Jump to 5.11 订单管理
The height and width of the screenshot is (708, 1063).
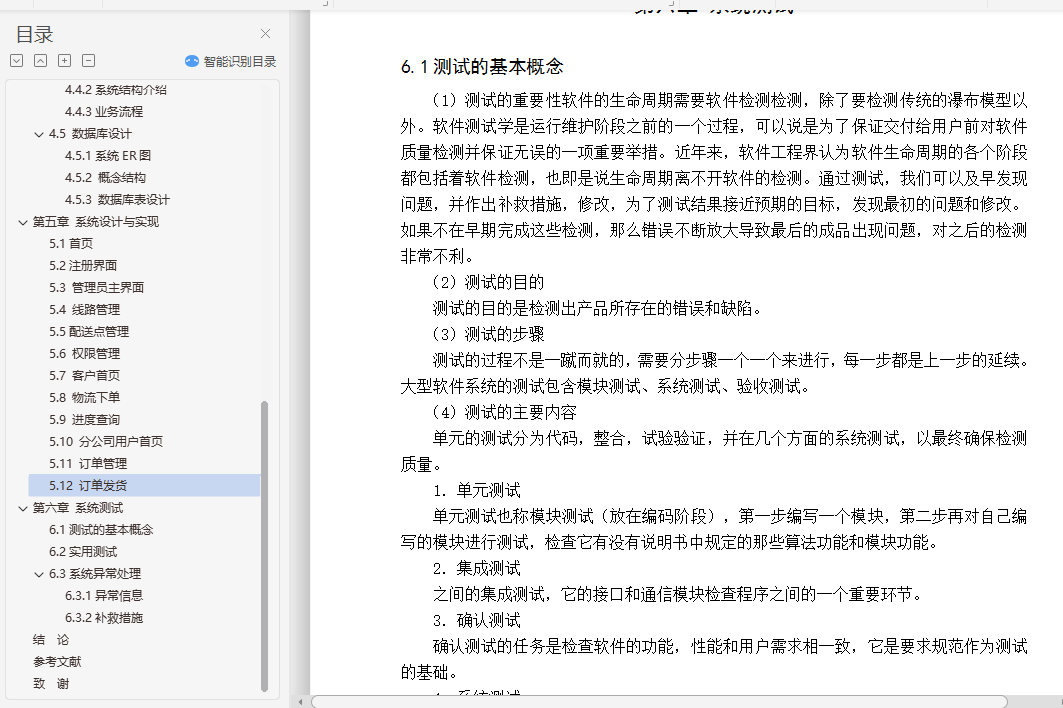87,464
